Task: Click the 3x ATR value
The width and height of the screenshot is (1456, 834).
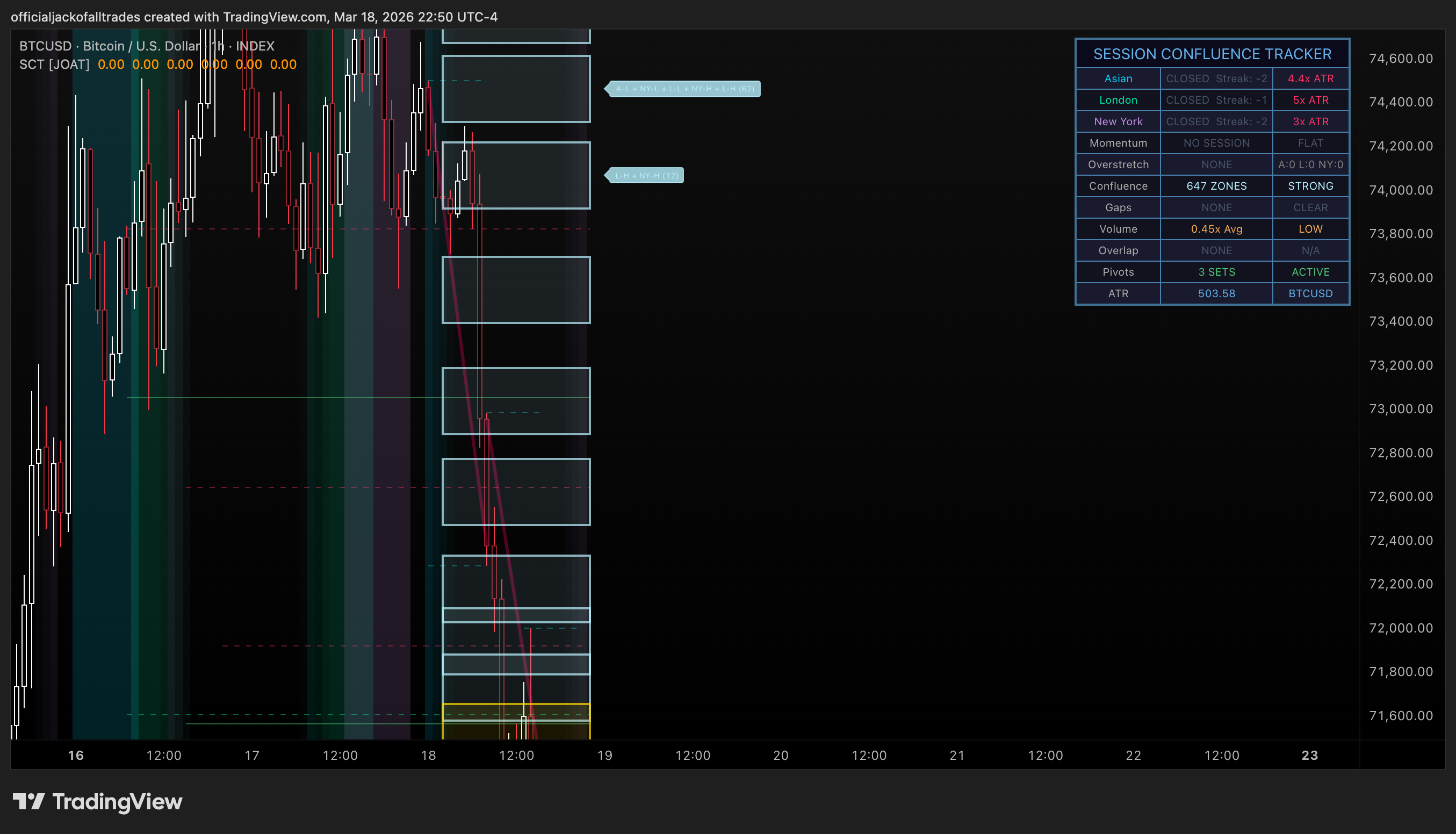Action: pyautogui.click(x=1310, y=121)
